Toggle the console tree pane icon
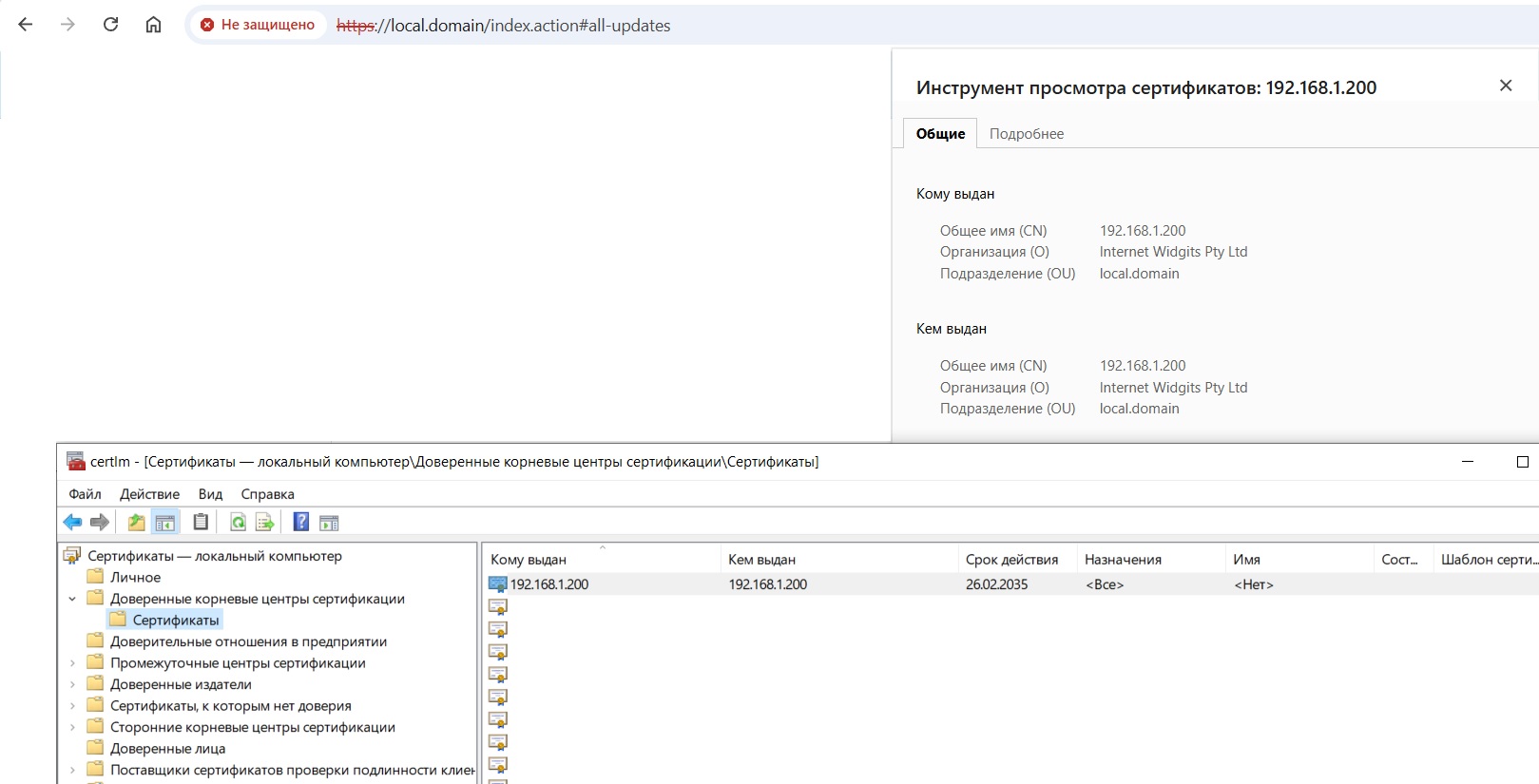Viewport: 1539px width, 784px height. coord(165,523)
